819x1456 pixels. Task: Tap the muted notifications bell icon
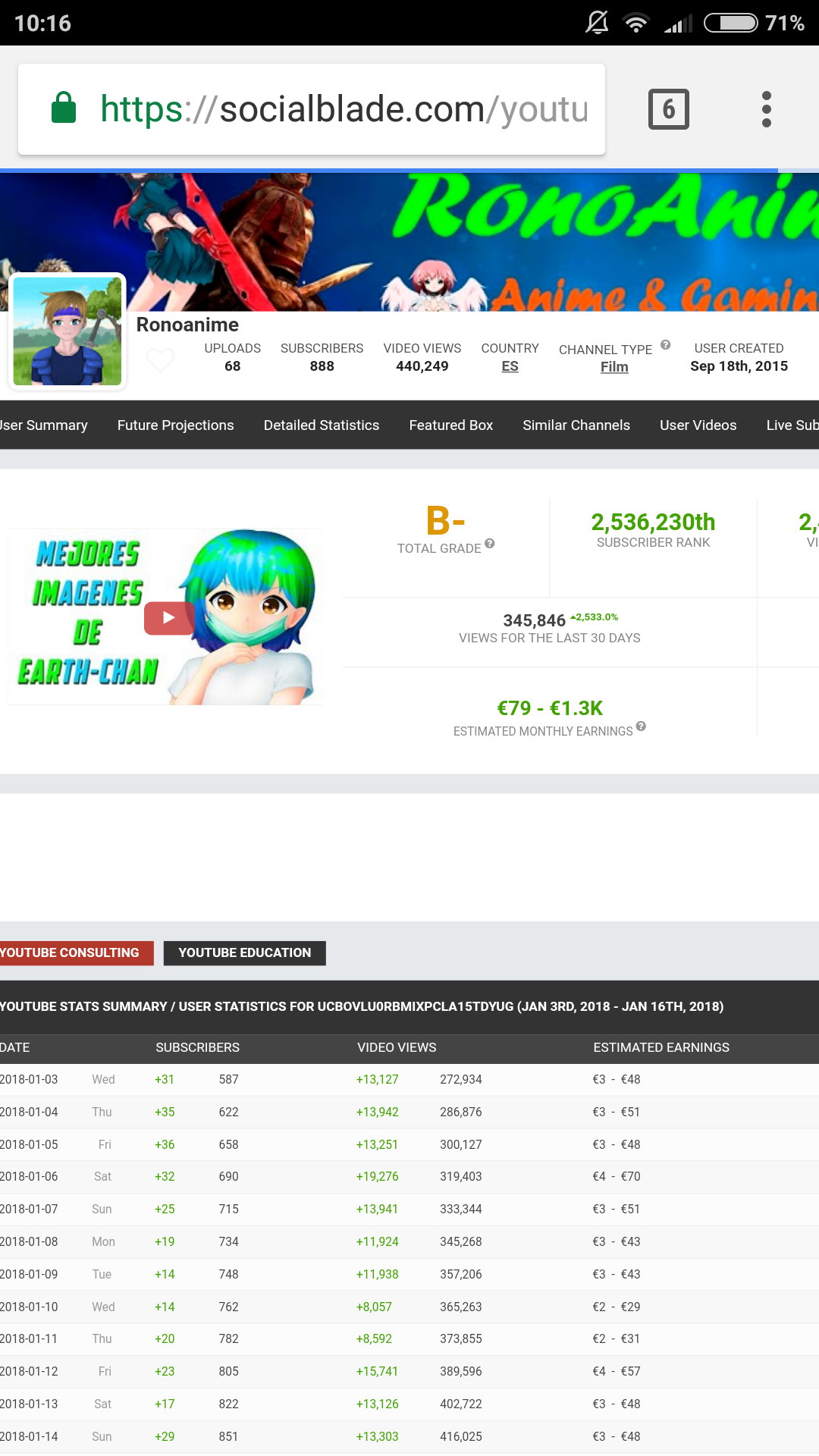coord(598,23)
